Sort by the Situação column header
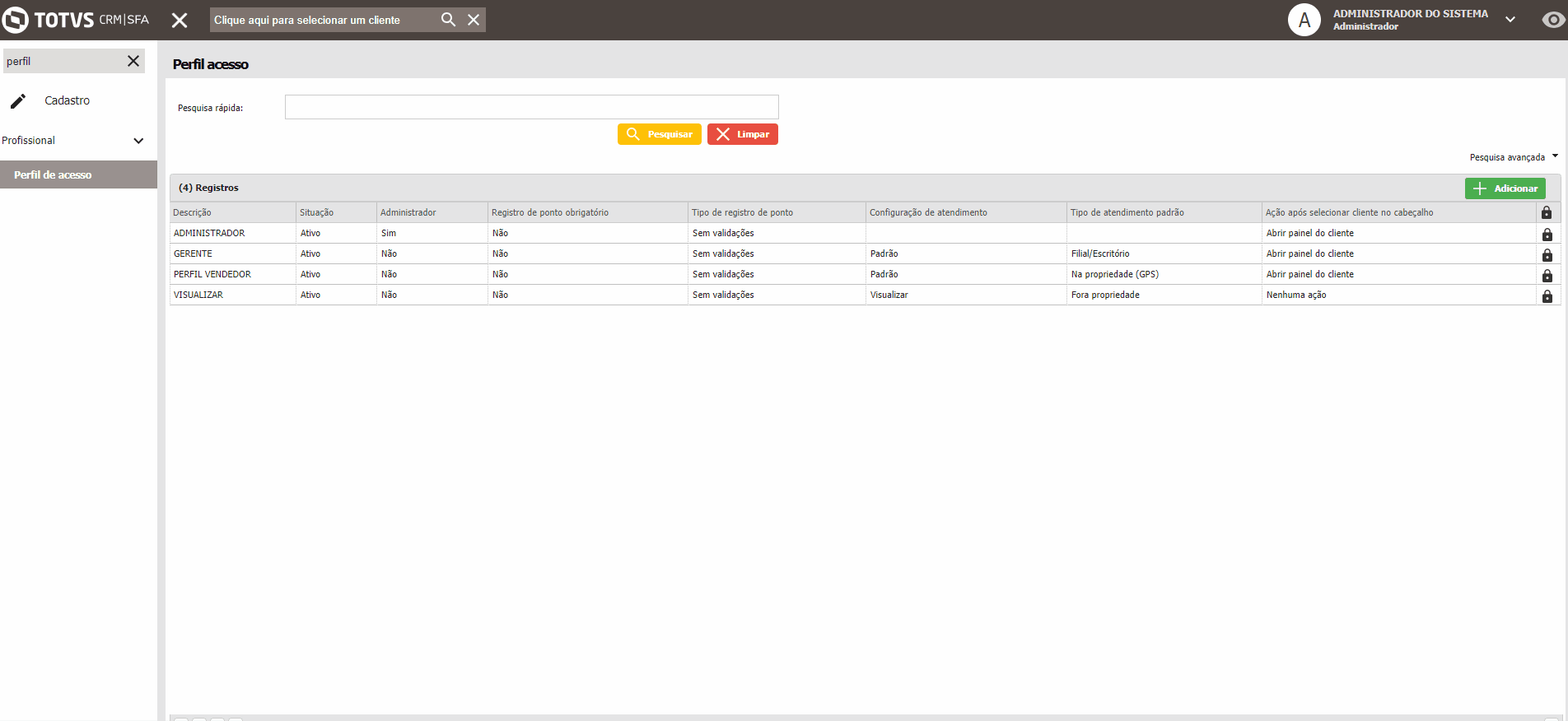Viewport: 1568px width, 721px height. [x=336, y=212]
